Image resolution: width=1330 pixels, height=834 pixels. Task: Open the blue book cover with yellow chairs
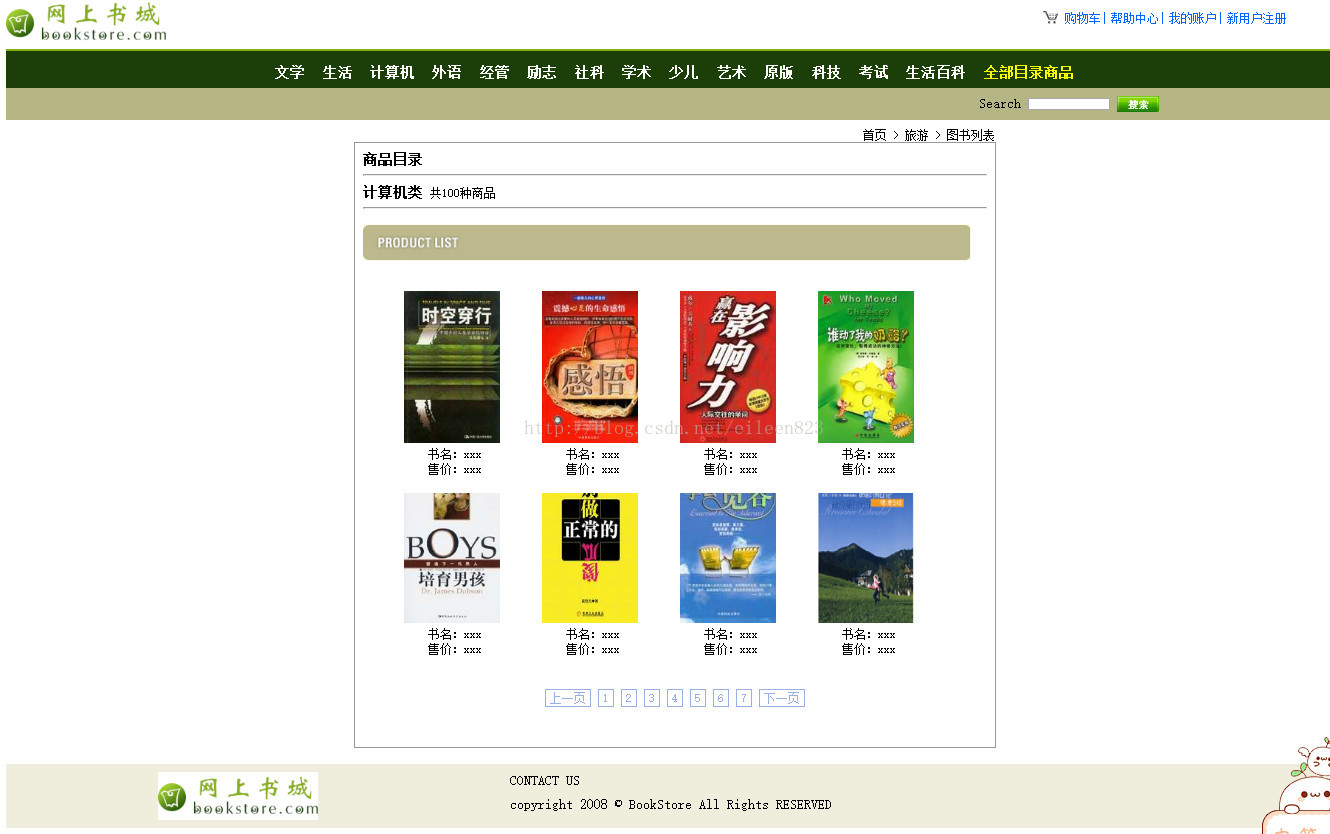pos(728,558)
